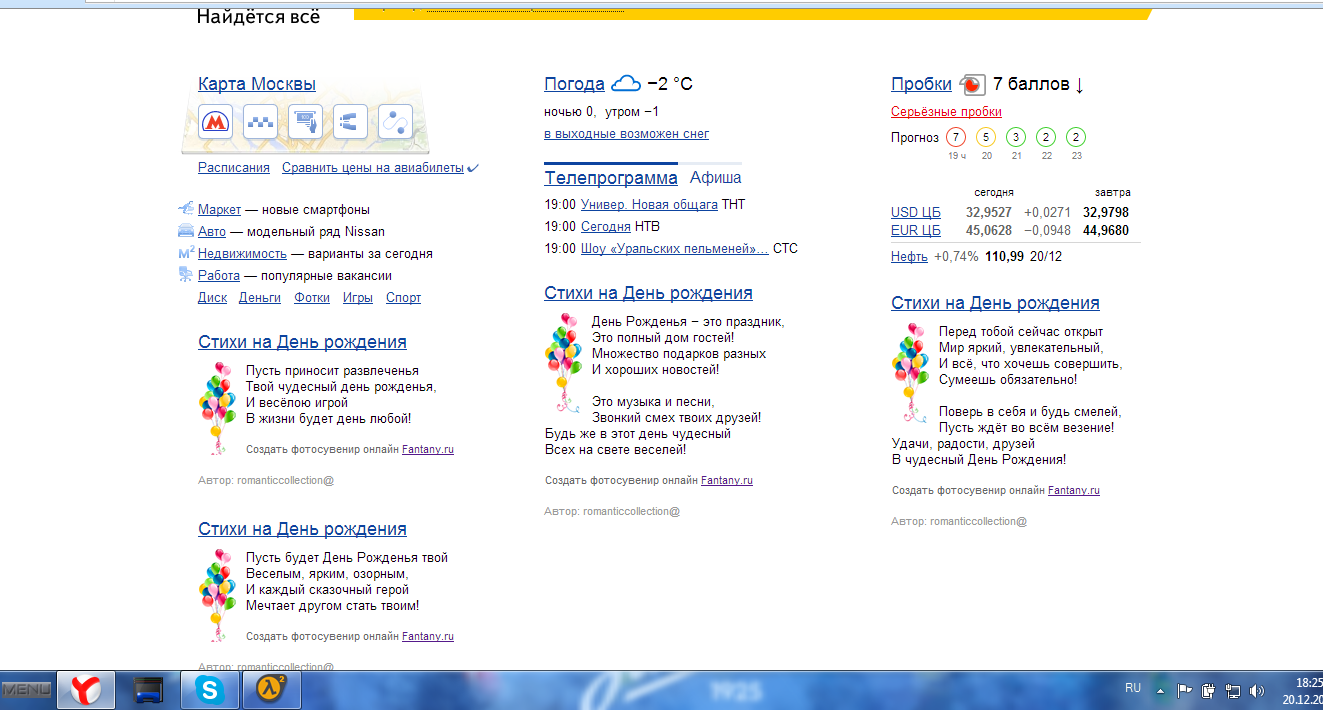
Task: Open the Metro map icon
Action: [x=215, y=122]
